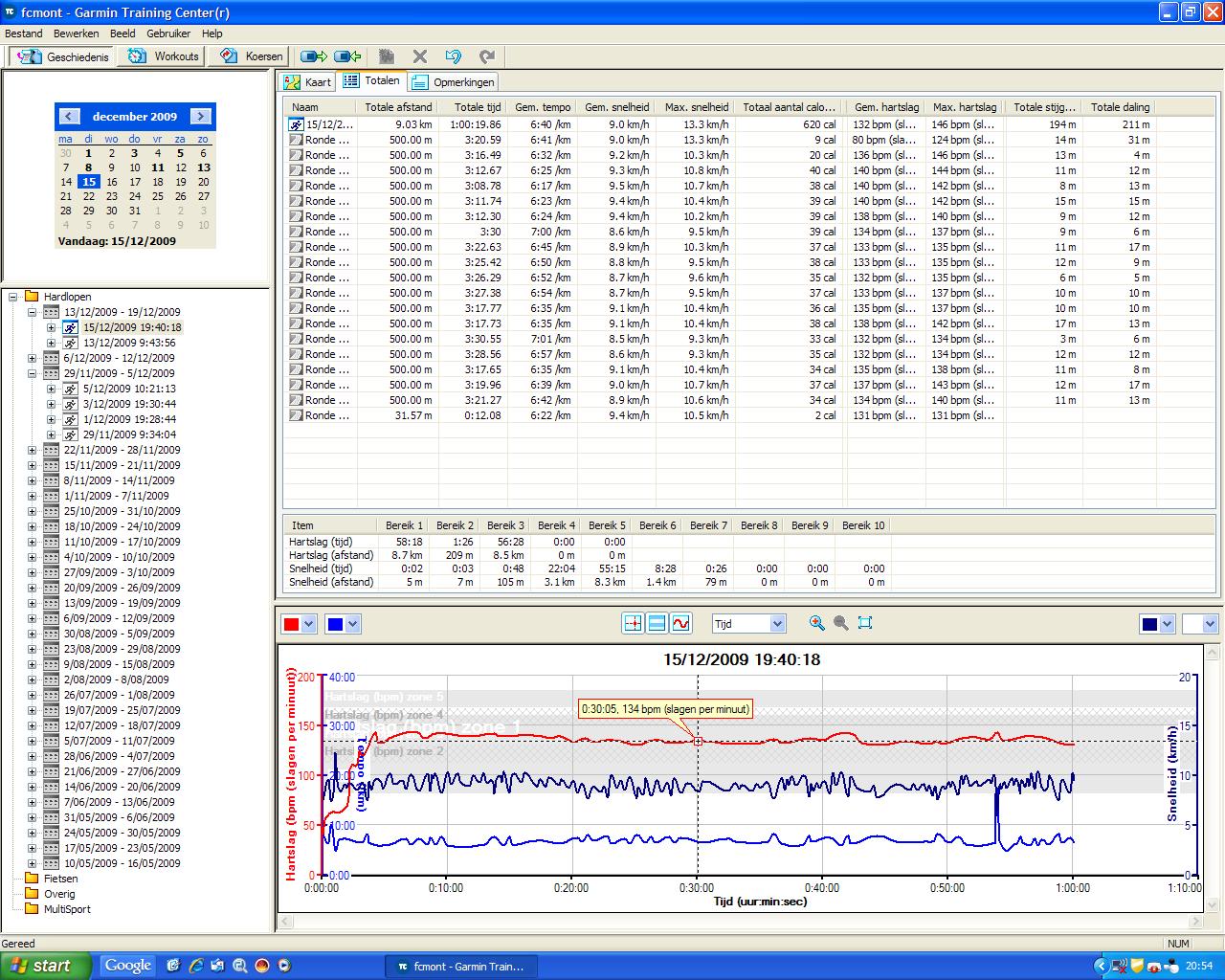Image resolution: width=1225 pixels, height=980 pixels.
Task: Click the fit-to-window chart zoom icon
Action: tap(865, 623)
